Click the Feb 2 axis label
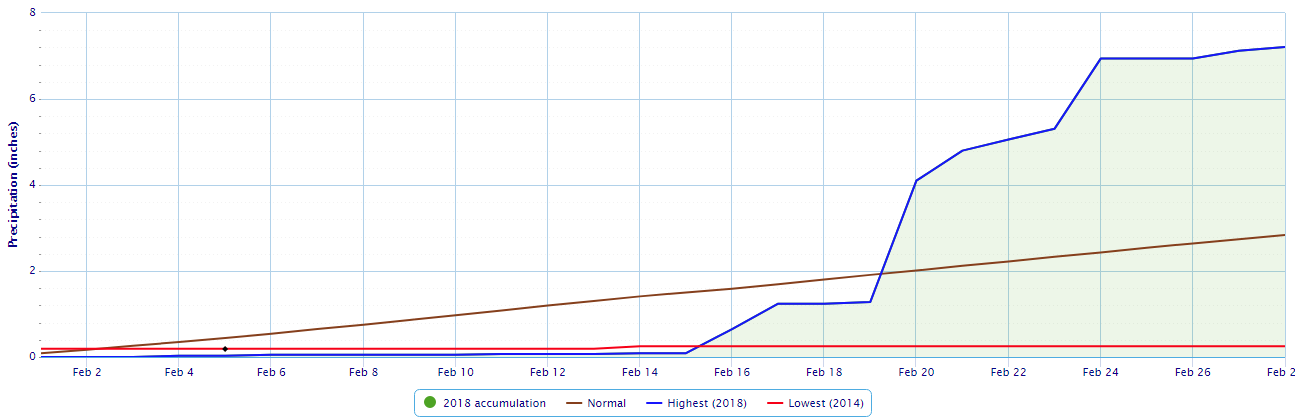Viewport: 1301px width, 420px height. pos(86,372)
